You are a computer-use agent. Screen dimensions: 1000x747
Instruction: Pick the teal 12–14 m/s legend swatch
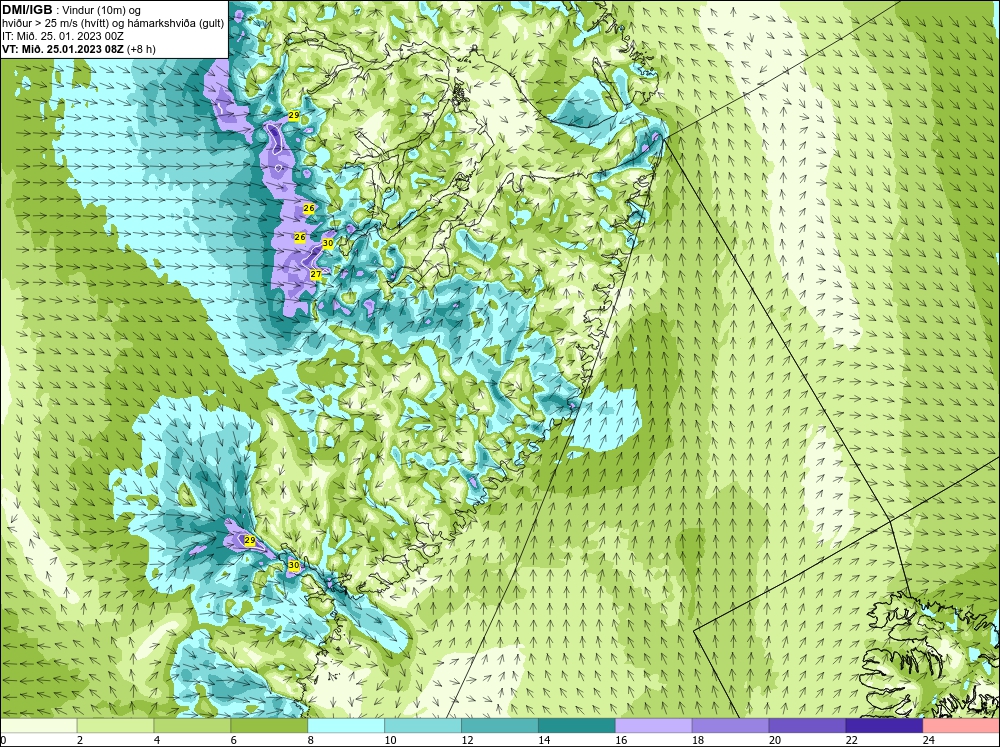(499, 726)
